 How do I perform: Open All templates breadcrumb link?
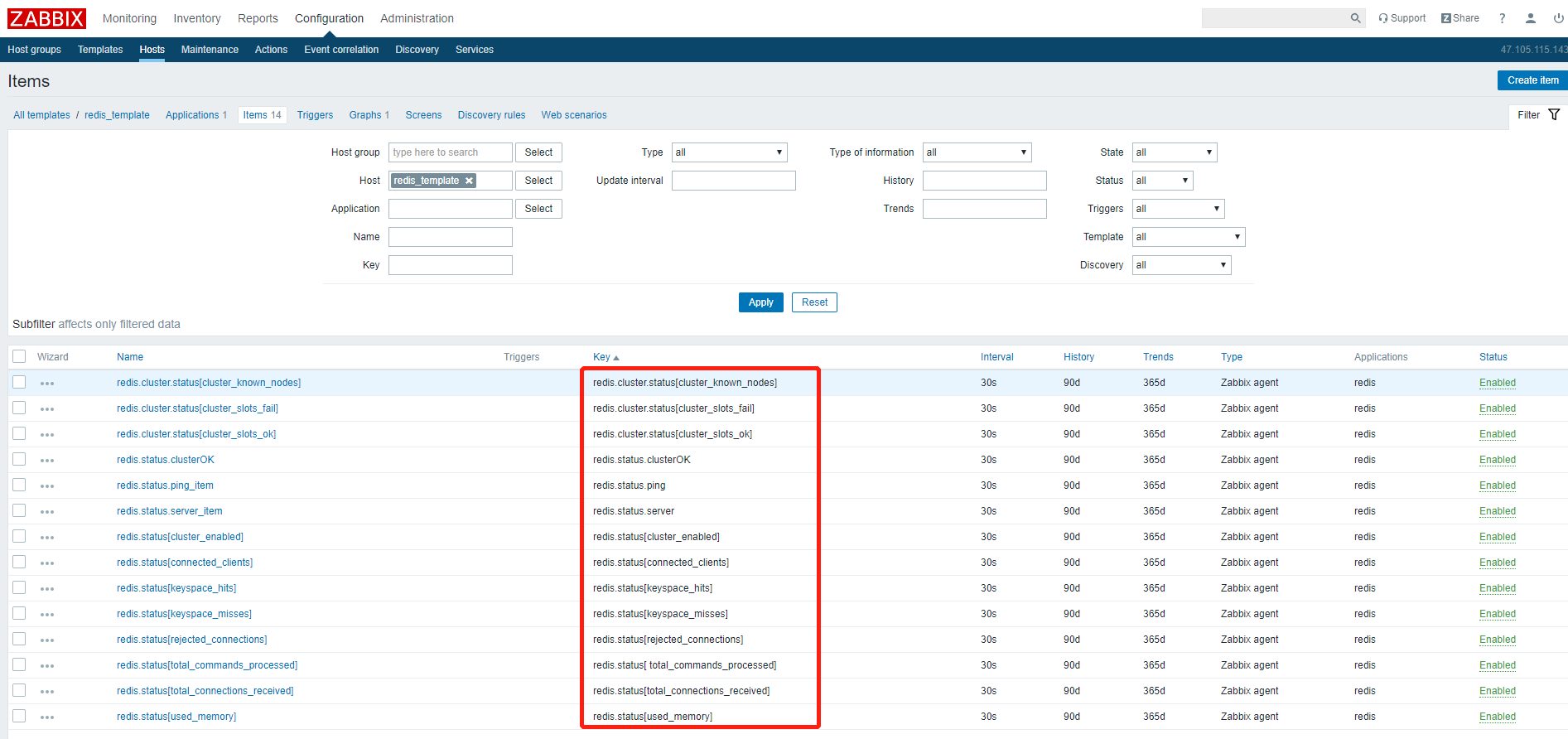pyautogui.click(x=41, y=115)
